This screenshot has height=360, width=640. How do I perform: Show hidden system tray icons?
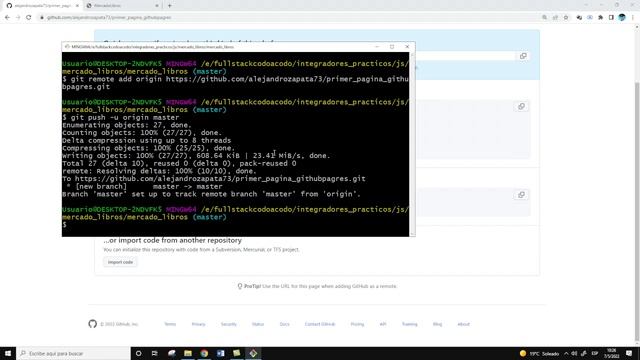tap(566, 353)
